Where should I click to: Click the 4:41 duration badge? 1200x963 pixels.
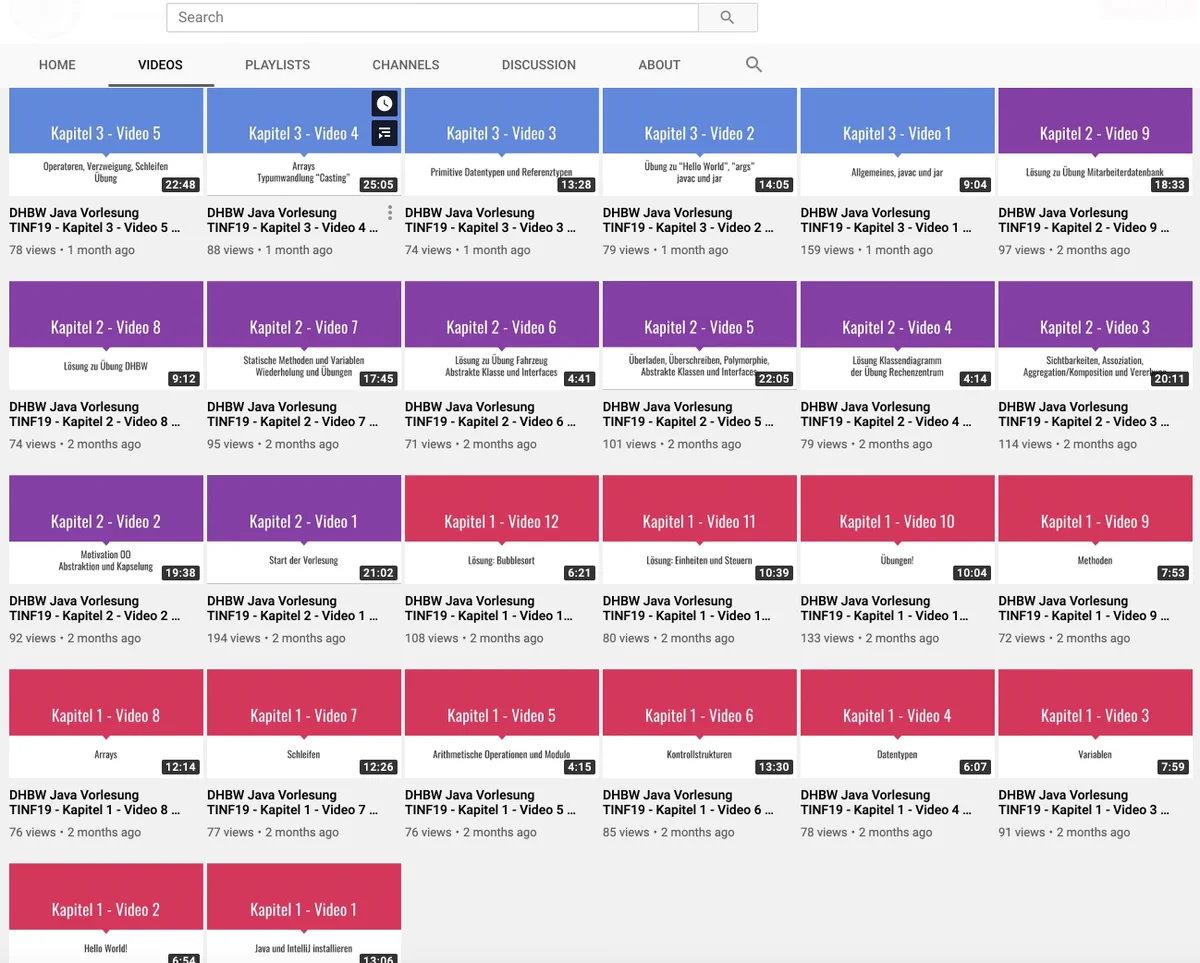(582, 379)
